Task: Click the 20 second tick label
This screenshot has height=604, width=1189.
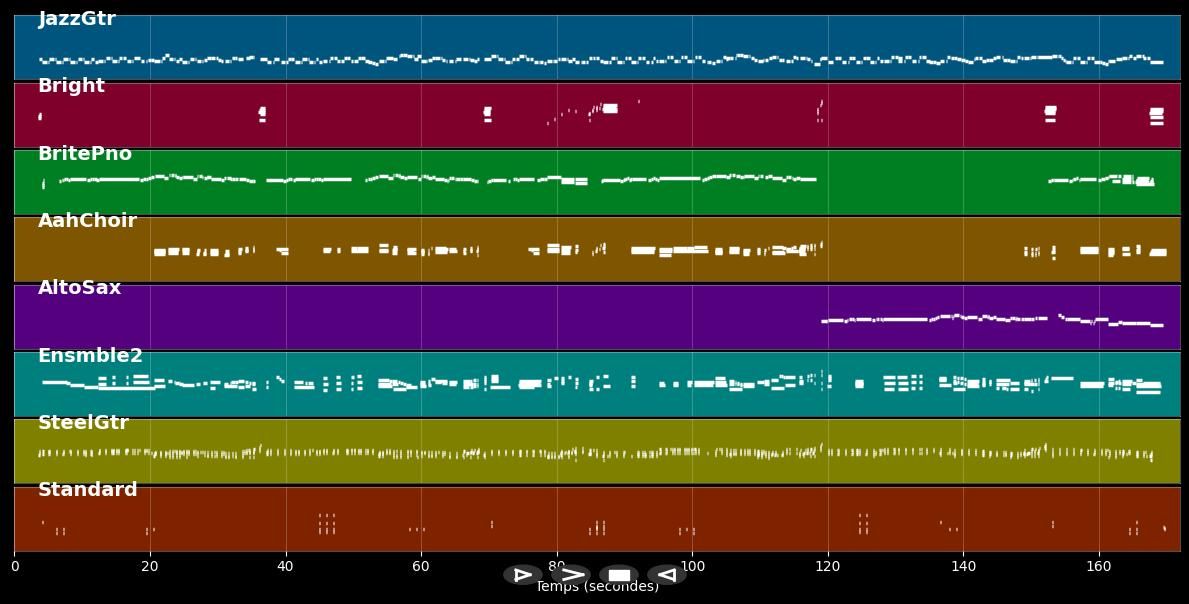Action: 150,567
